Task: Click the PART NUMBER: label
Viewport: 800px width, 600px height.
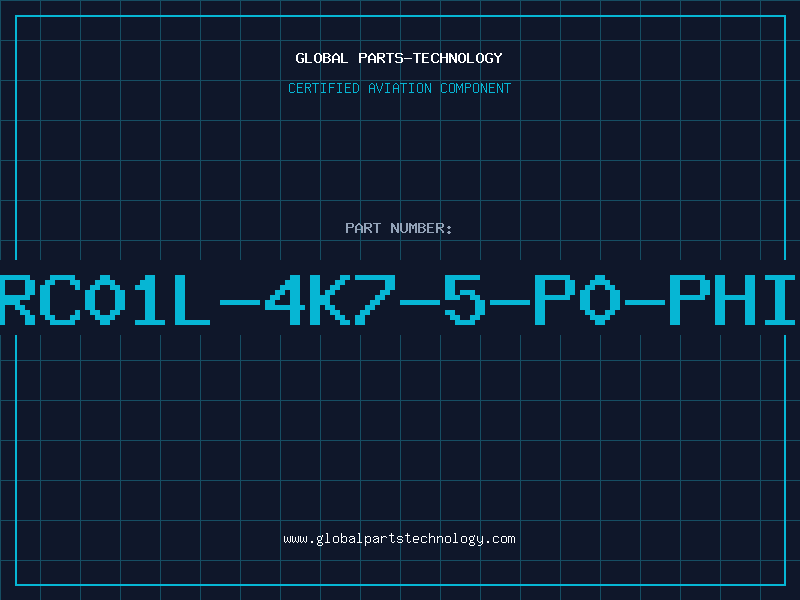Action: 398,228
